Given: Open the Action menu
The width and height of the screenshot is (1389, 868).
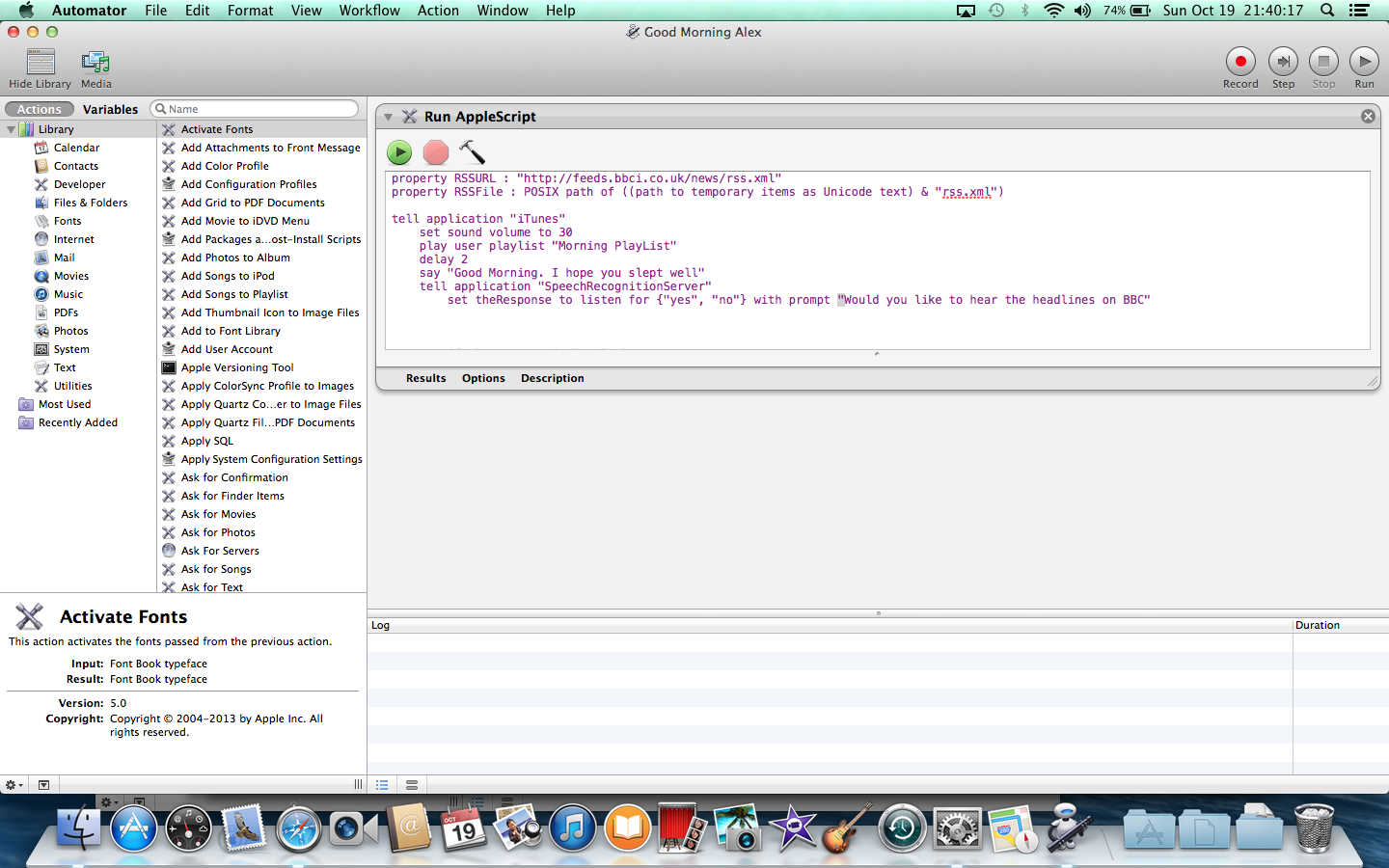Looking at the screenshot, I should [438, 11].
